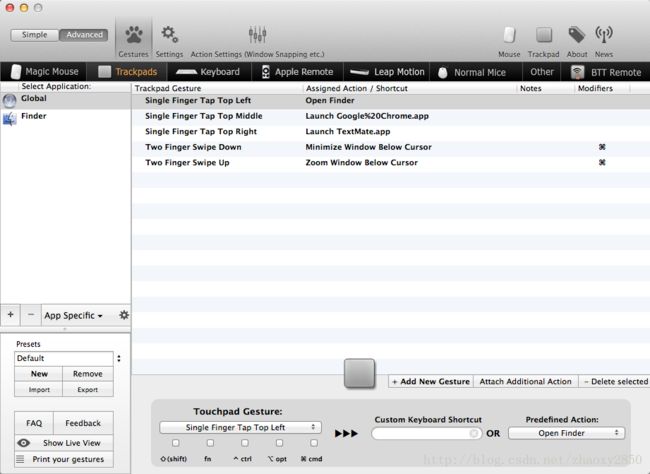Open the Predefined Action dropdown
The image size is (650, 474).
[566, 433]
